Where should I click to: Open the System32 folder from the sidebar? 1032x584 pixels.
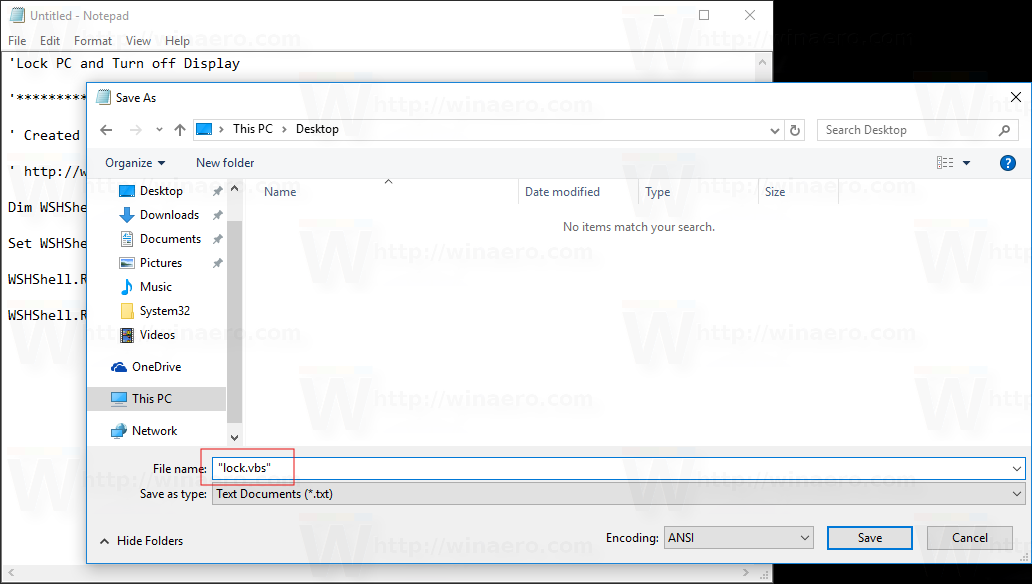[166, 310]
